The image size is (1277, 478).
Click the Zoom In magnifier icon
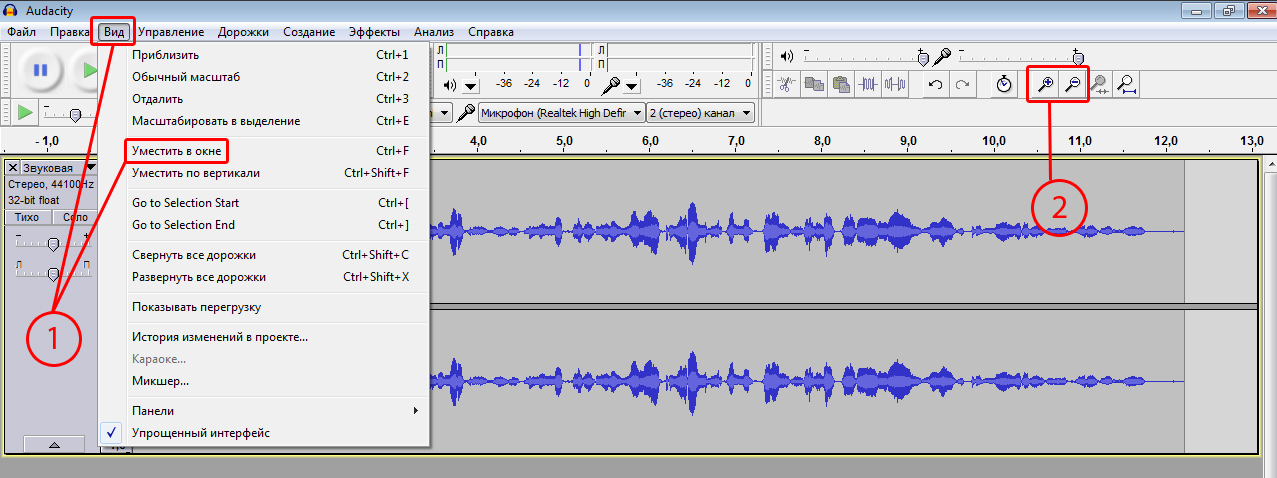pos(1045,85)
